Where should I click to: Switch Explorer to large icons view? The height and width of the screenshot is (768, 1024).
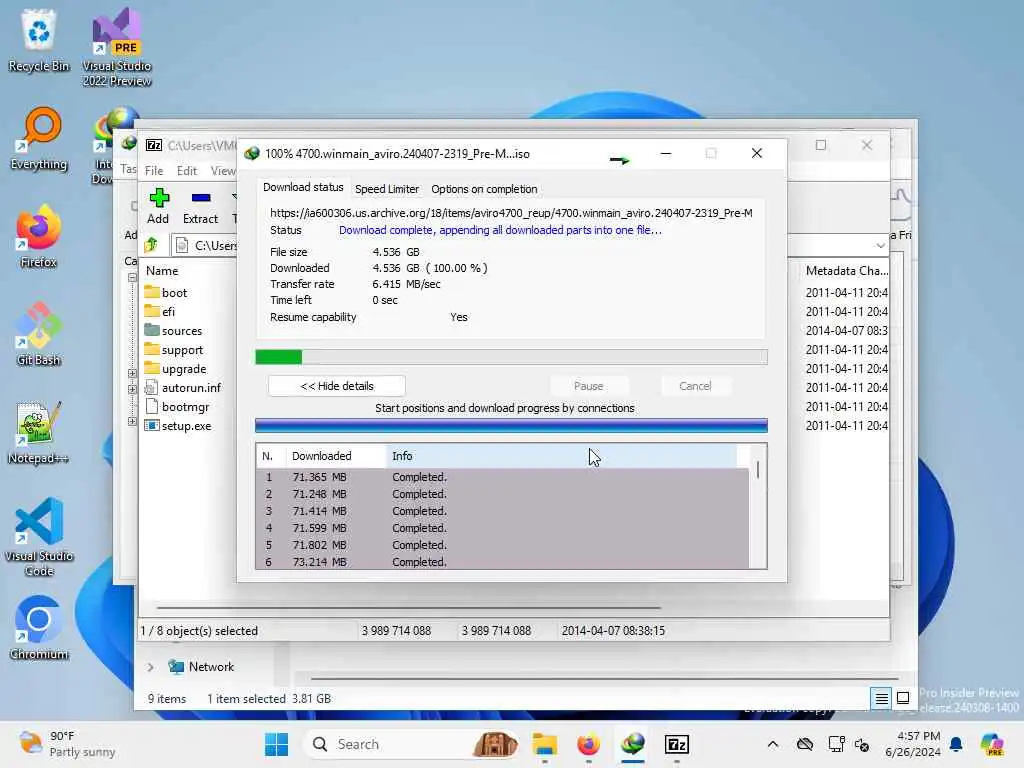[x=903, y=699]
